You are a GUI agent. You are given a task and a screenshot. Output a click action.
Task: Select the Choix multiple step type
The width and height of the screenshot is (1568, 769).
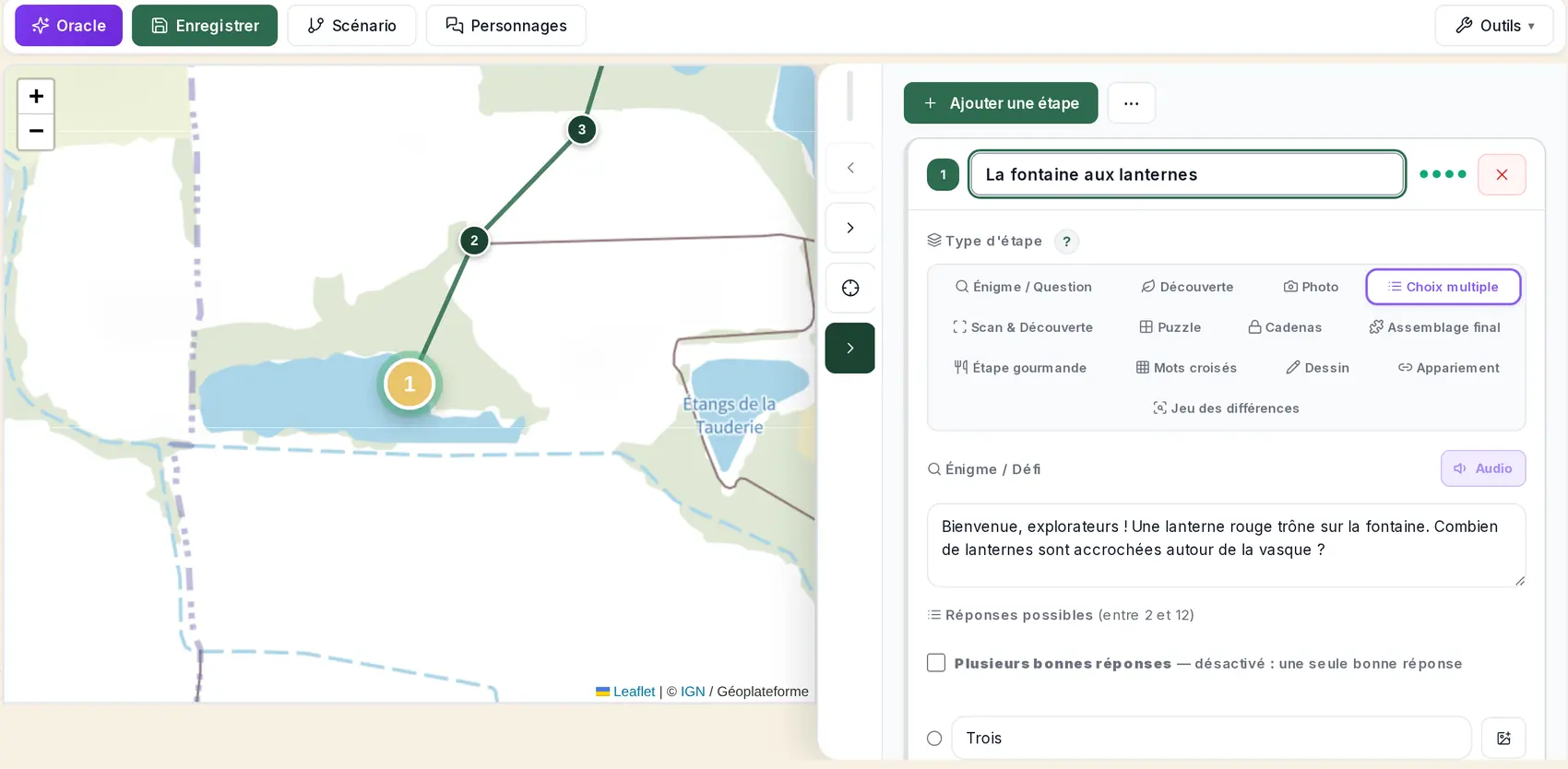(1443, 287)
